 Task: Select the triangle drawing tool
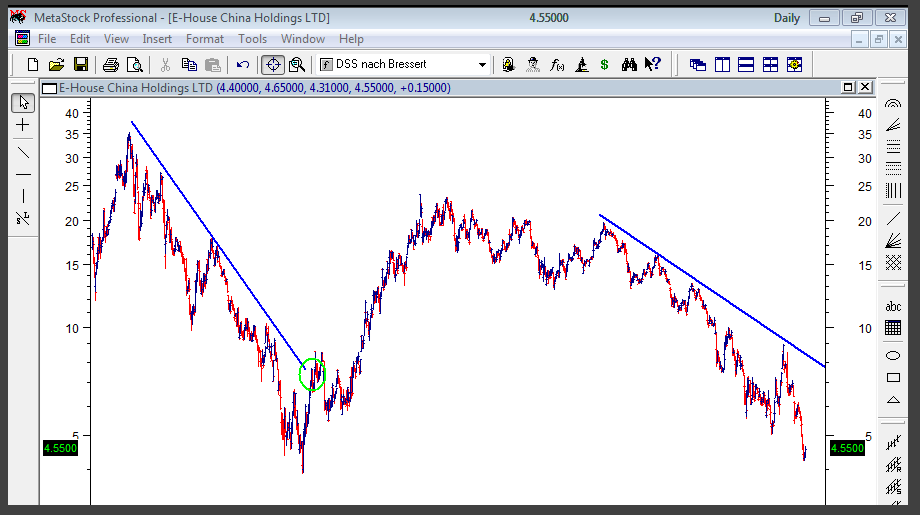(x=893, y=400)
